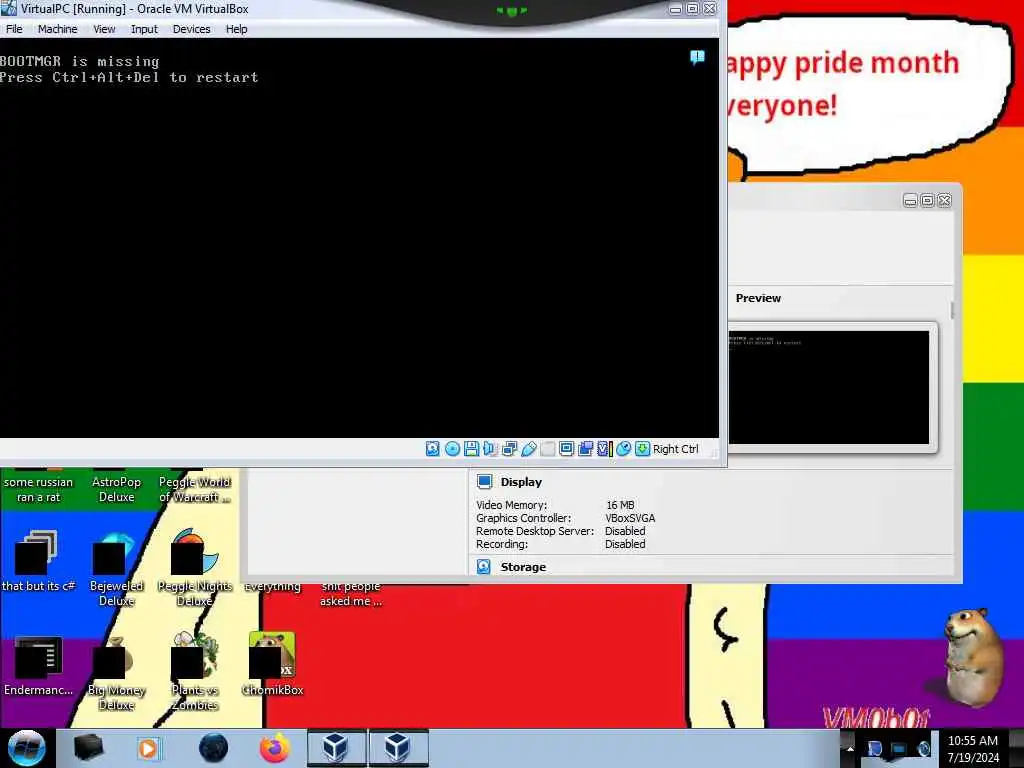The width and height of the screenshot is (1024, 768).
Task: Click the Recording Disabled value
Action: pyautogui.click(x=625, y=544)
